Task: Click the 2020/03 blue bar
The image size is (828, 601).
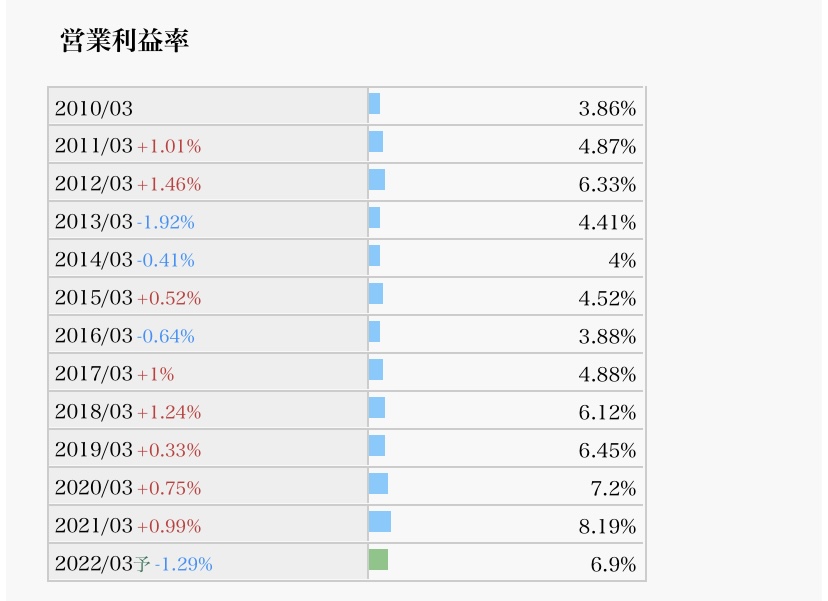Action: pos(379,484)
